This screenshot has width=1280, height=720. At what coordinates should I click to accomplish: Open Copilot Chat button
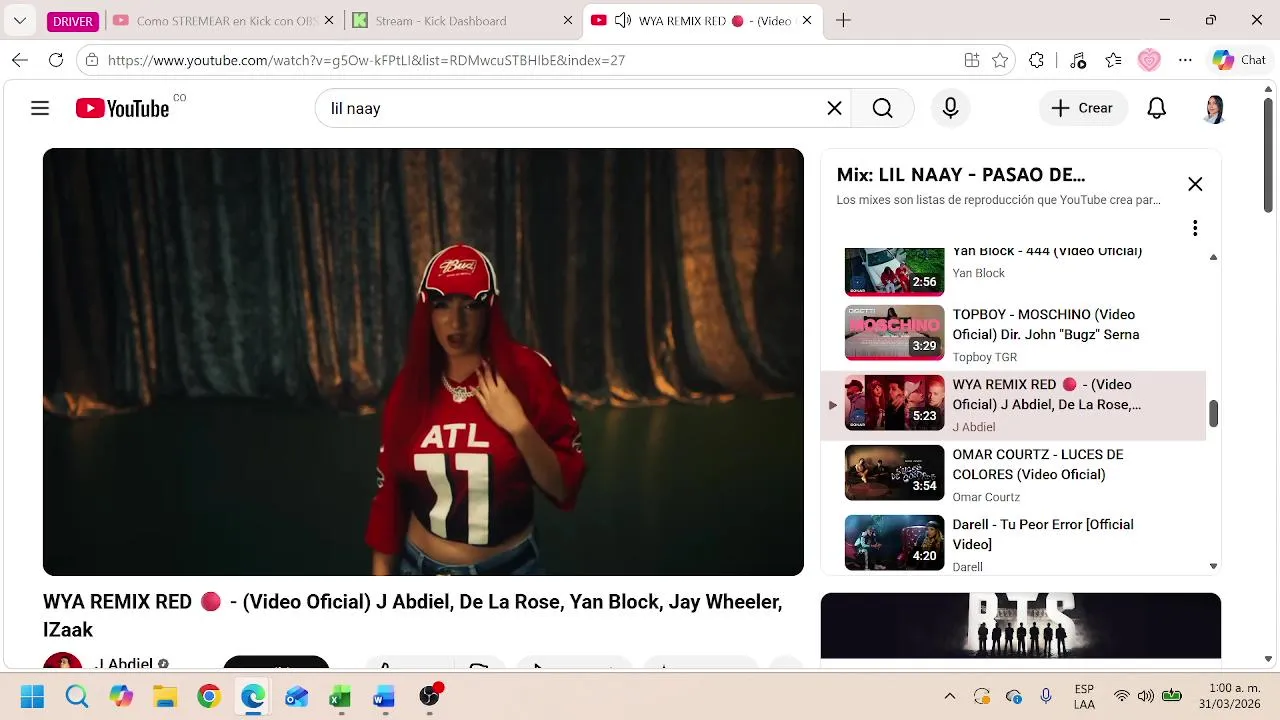[1240, 60]
